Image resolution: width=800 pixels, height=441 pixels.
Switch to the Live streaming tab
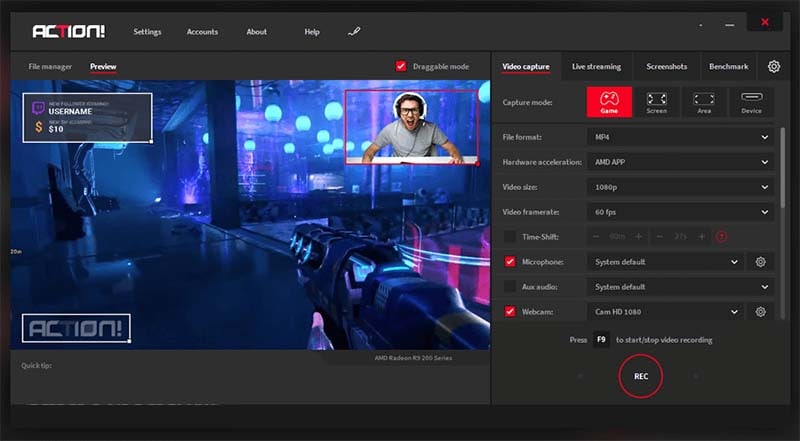point(596,66)
